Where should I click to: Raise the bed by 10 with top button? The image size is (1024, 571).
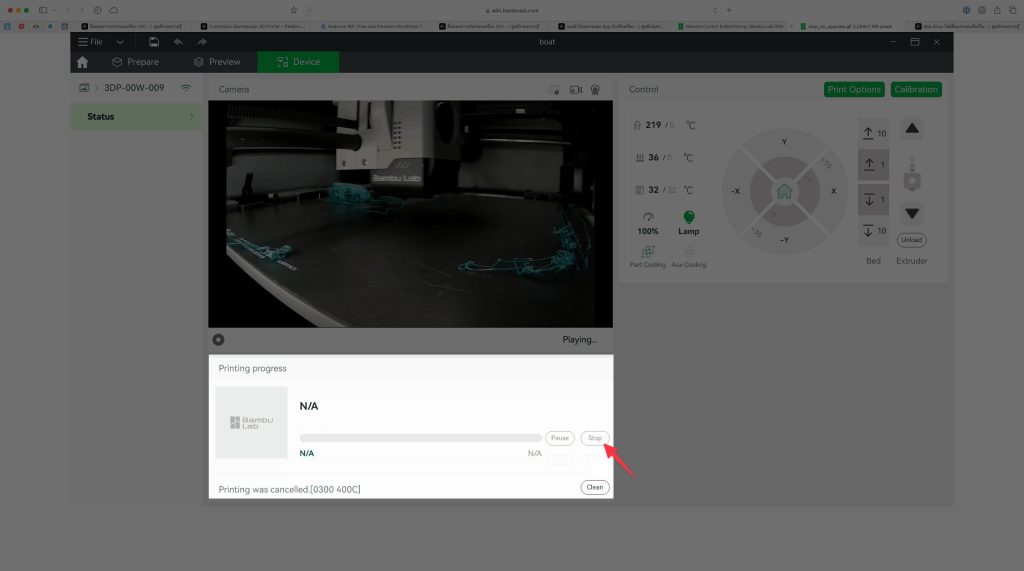tap(873, 133)
